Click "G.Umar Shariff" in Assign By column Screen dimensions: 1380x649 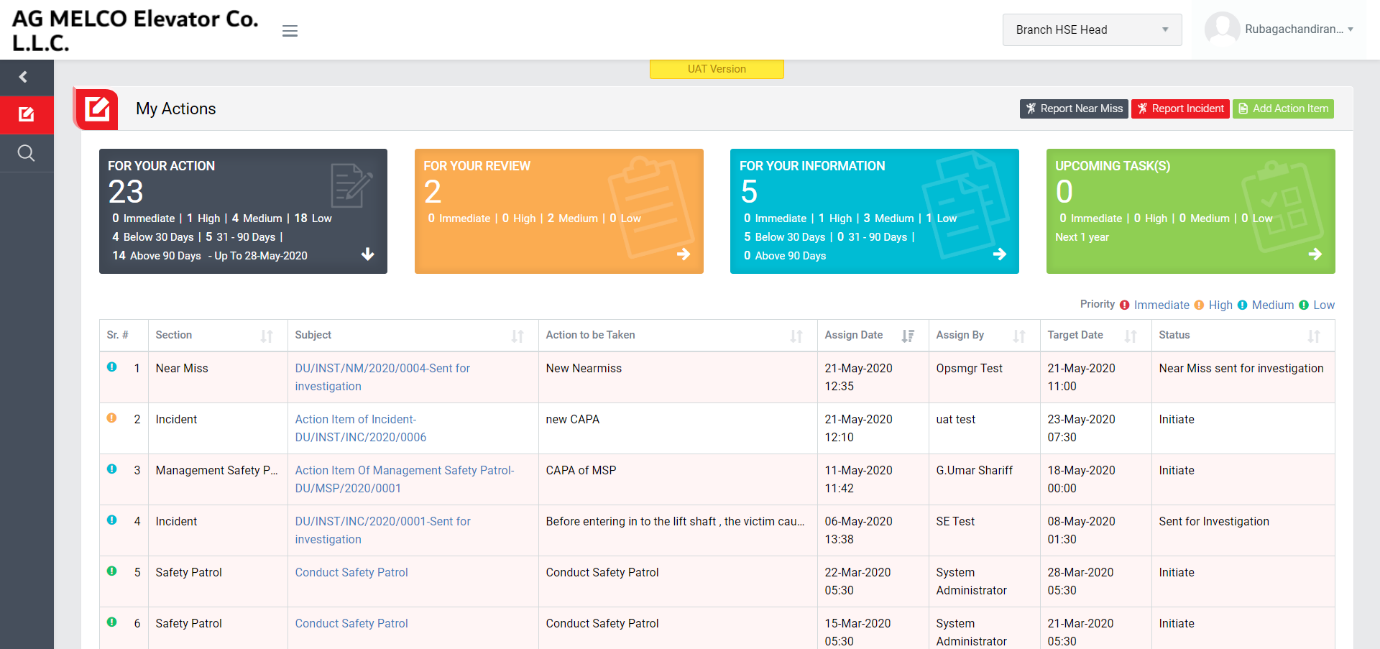(x=974, y=470)
